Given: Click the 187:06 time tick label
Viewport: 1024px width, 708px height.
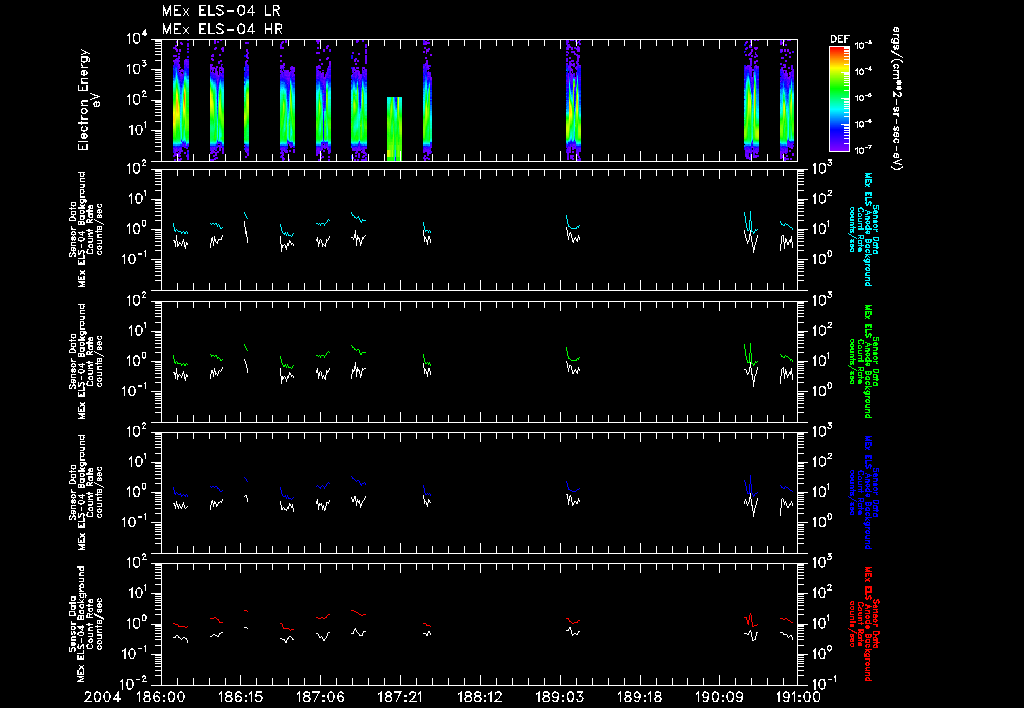Looking at the screenshot, I should pyautogui.click(x=320, y=698).
